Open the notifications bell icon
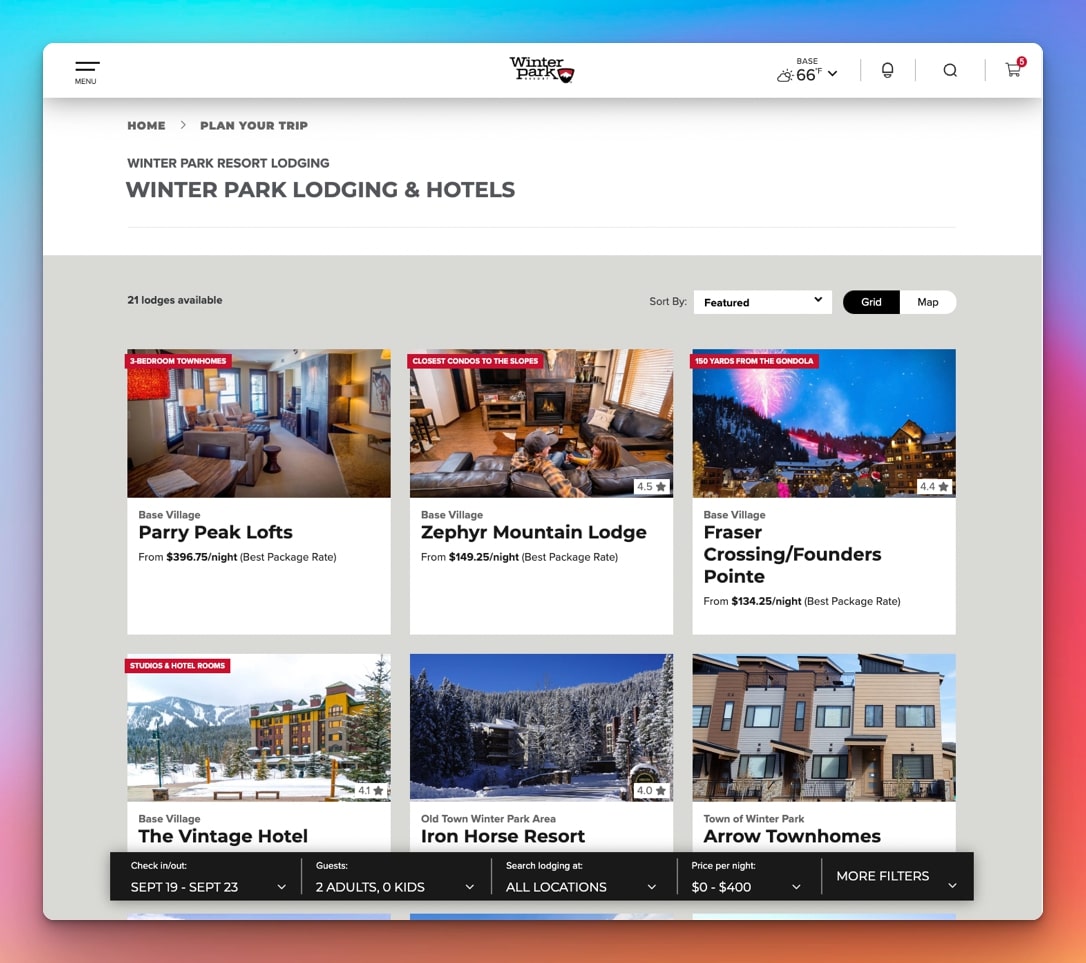This screenshot has height=963, width=1086. [x=887, y=71]
